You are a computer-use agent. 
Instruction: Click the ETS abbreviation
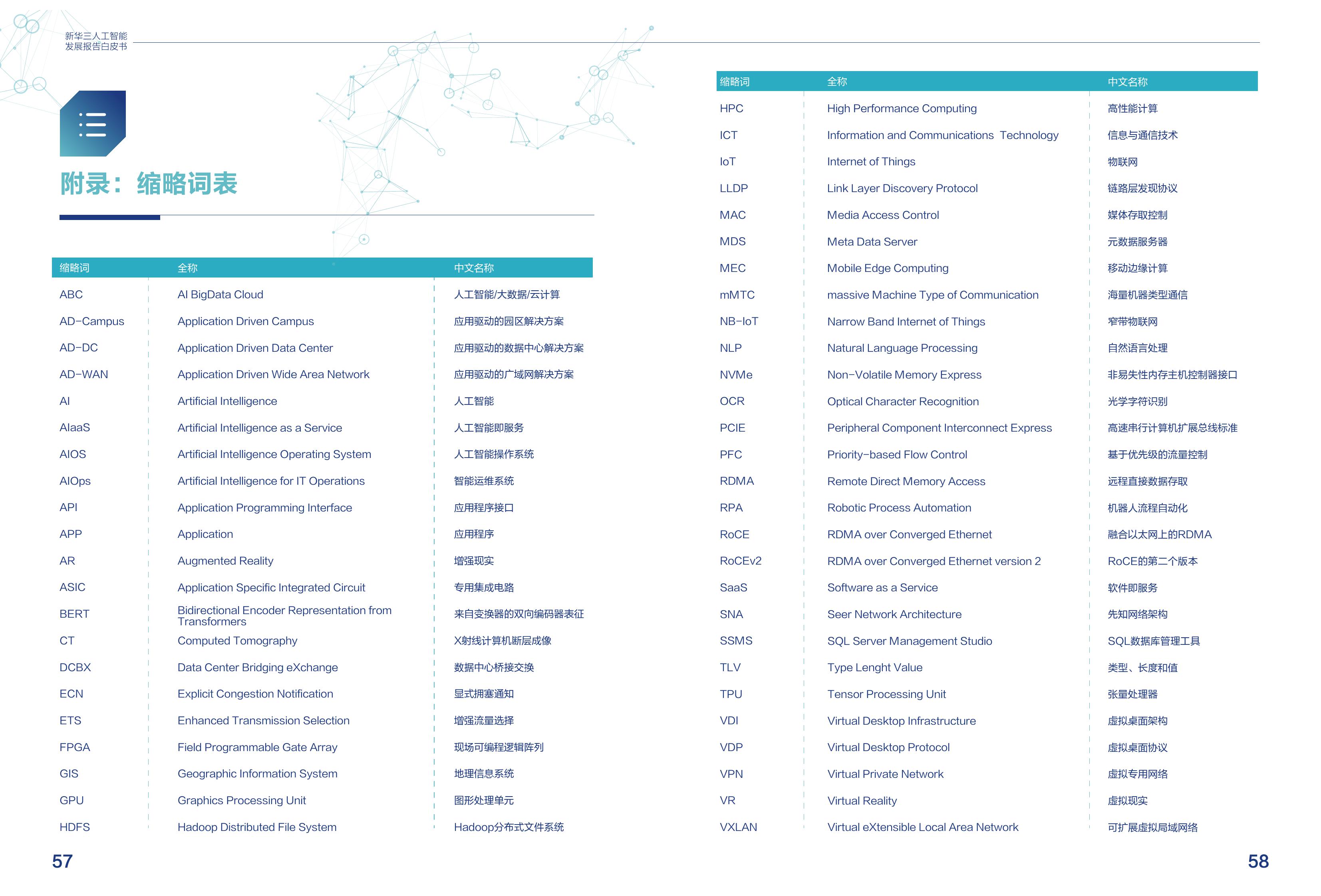click(70, 720)
